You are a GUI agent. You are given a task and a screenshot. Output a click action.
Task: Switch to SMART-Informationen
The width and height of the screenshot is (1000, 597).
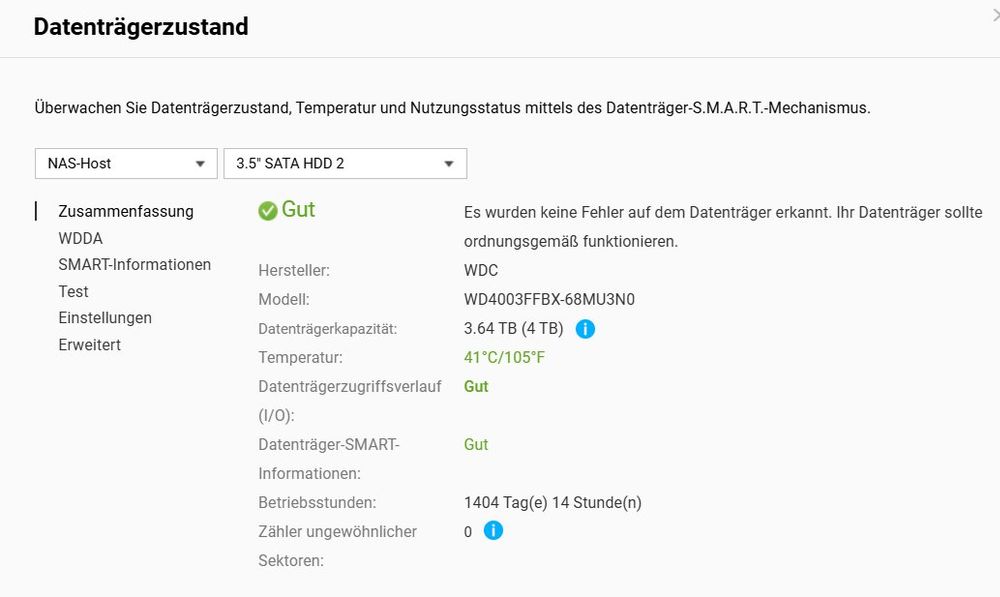(135, 265)
